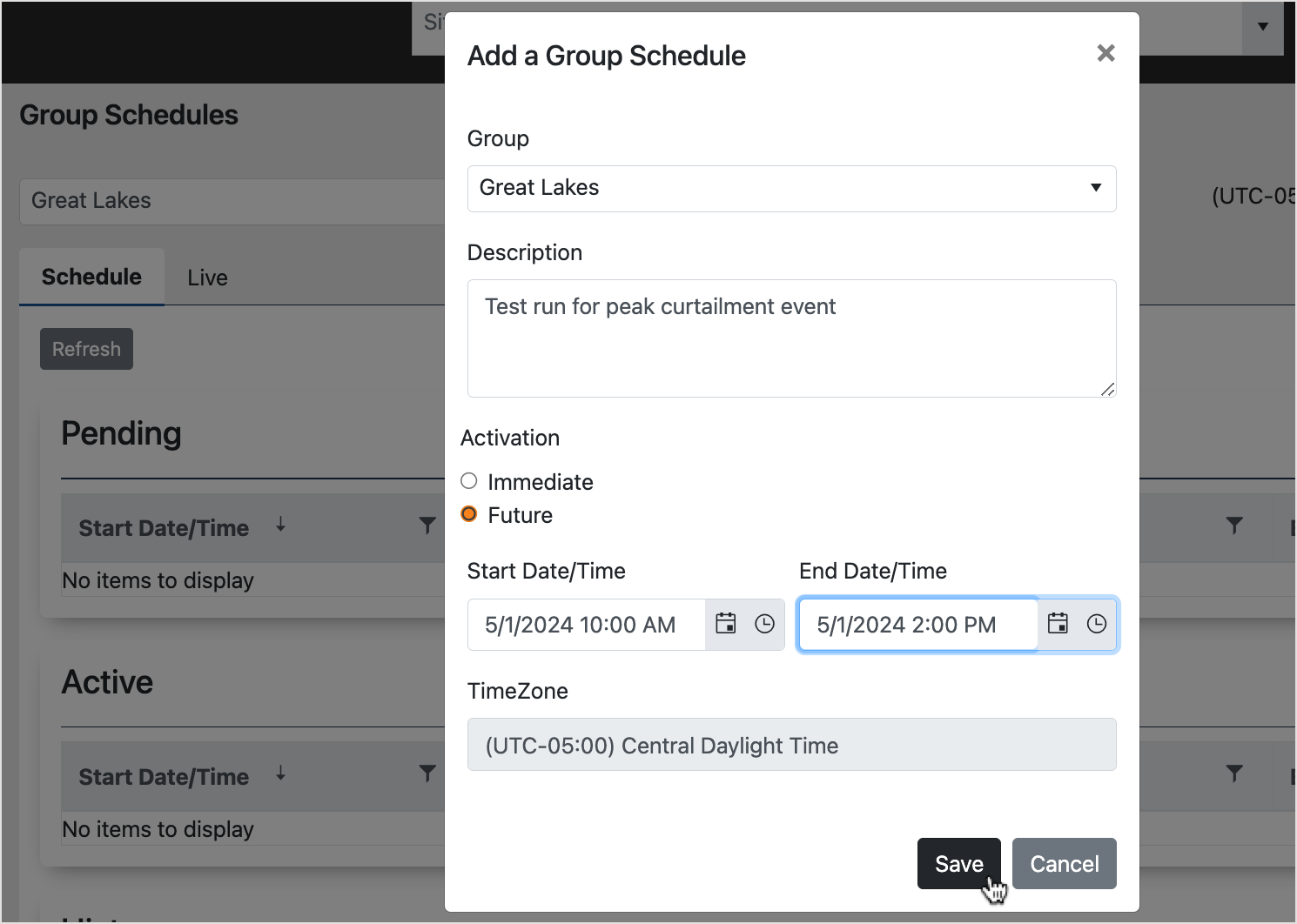Image resolution: width=1297 pixels, height=924 pixels.
Task: Open the End Date time picker
Action: point(1096,624)
